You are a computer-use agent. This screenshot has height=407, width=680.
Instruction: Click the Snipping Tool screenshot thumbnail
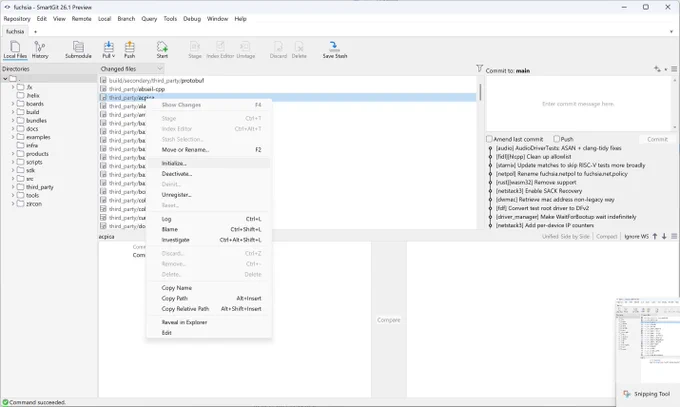tap(648, 340)
